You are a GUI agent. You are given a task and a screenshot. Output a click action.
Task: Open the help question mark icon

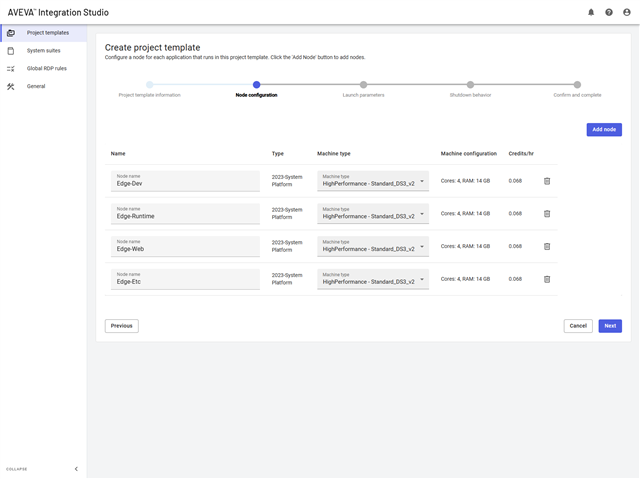[x=609, y=12]
